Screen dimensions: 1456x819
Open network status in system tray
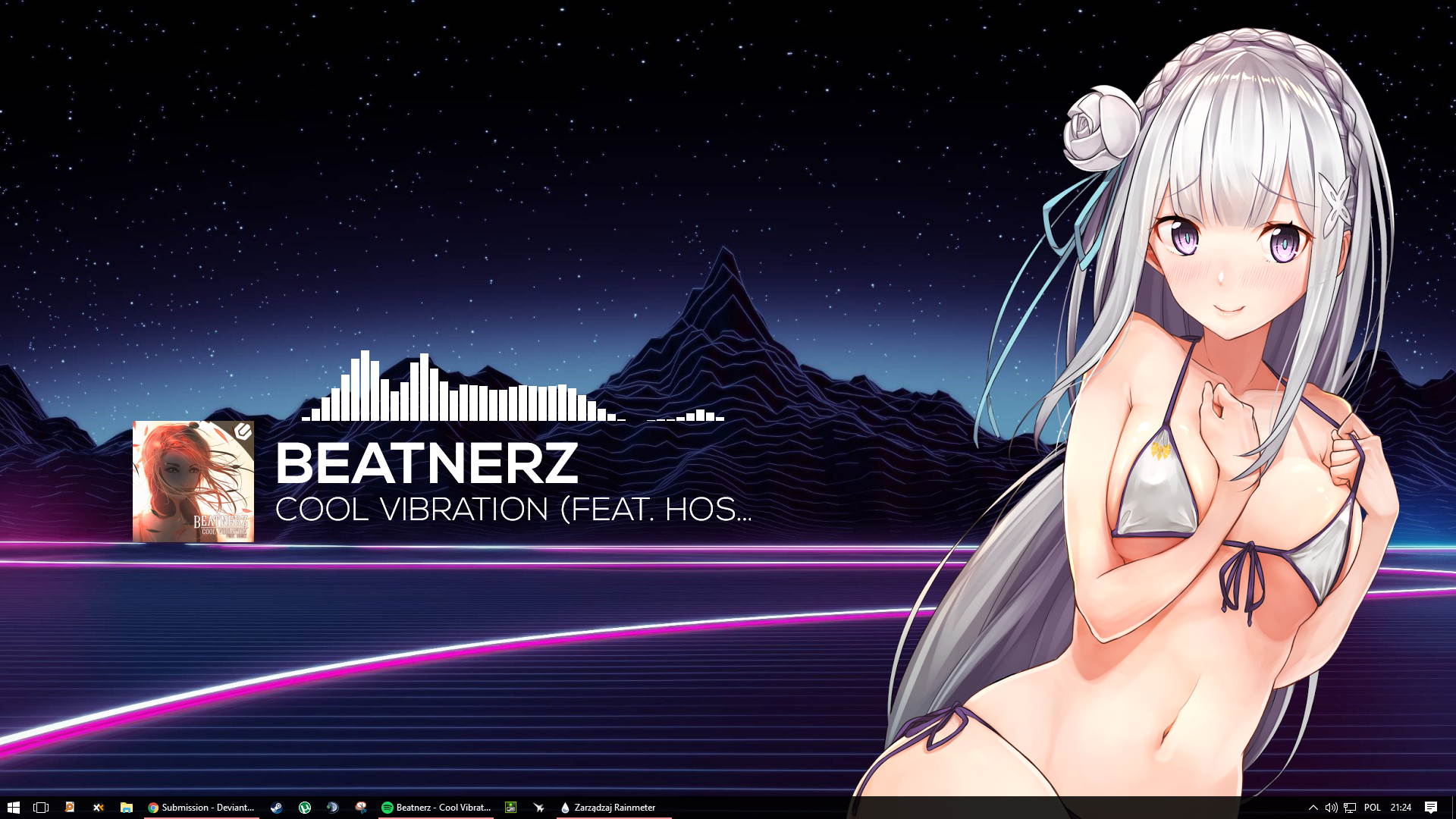coord(1350,808)
